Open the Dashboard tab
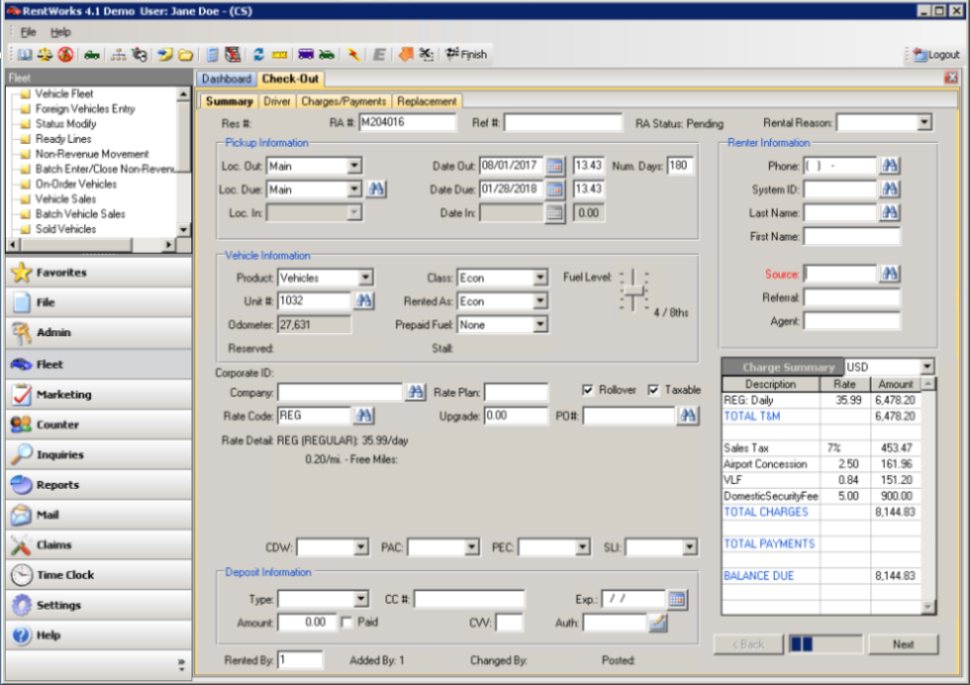970x685 pixels. 226,79
